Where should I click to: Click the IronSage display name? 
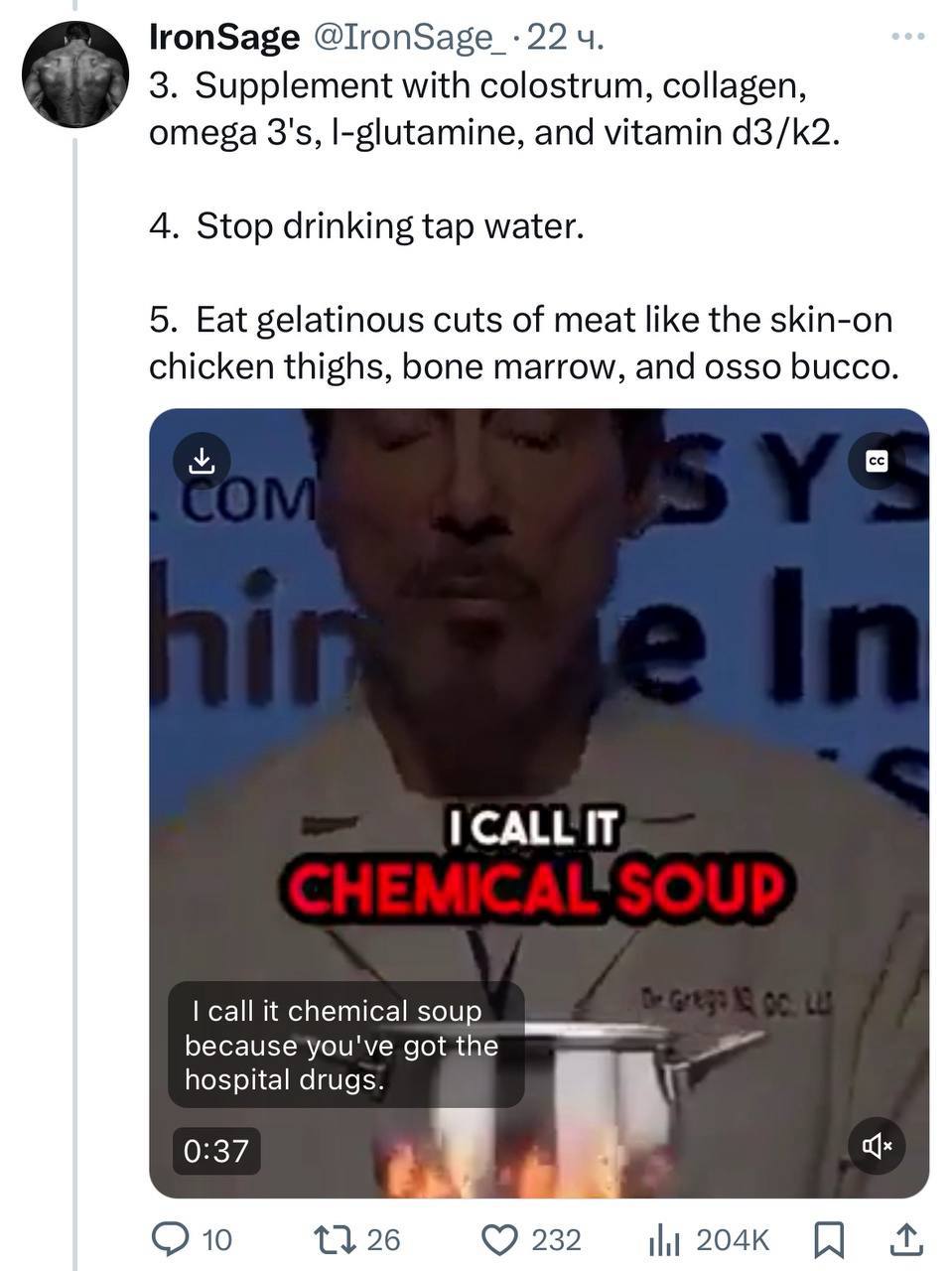(223, 38)
